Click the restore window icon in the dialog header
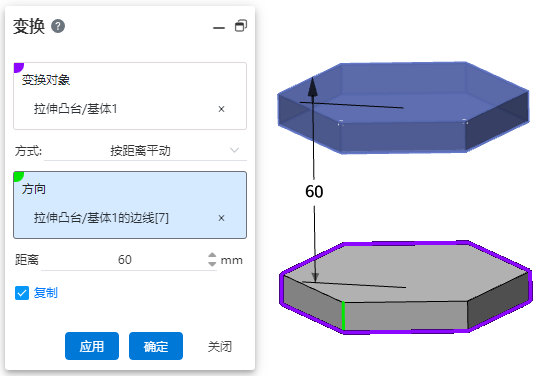 click(x=241, y=26)
